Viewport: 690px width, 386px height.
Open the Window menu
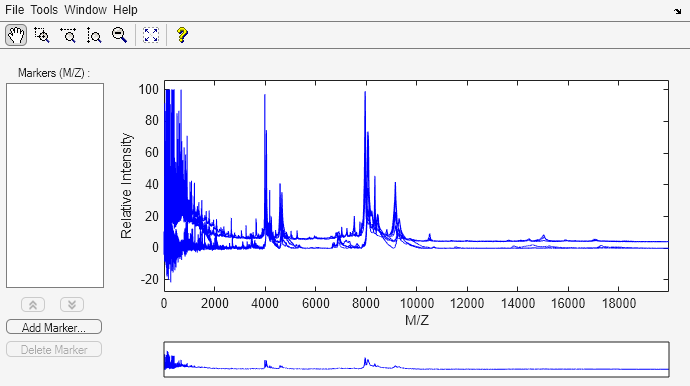coord(85,10)
